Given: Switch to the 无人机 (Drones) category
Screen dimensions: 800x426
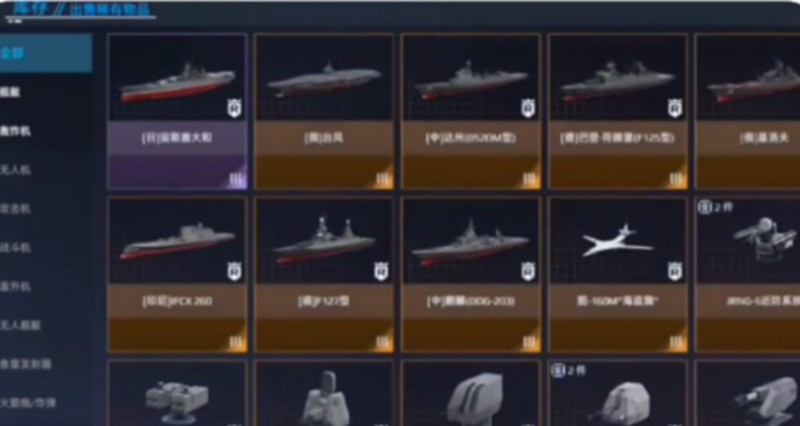Looking at the screenshot, I should coord(16,169).
